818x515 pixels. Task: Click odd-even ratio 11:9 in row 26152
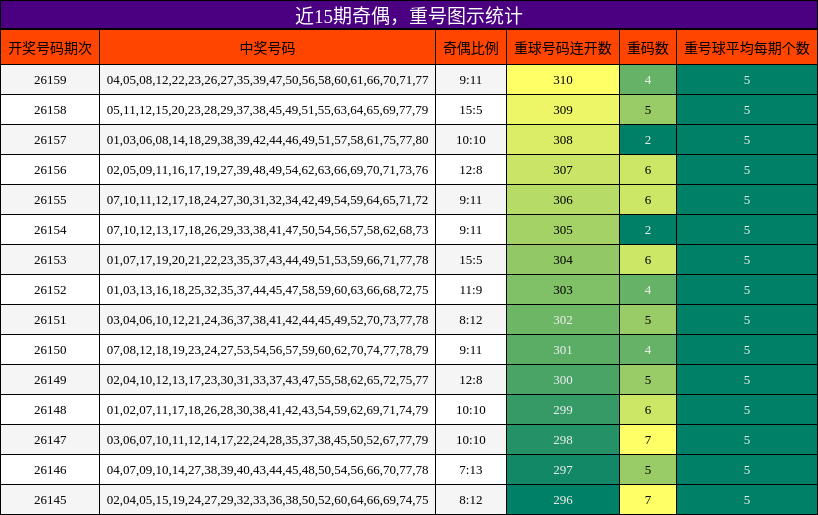coord(471,290)
